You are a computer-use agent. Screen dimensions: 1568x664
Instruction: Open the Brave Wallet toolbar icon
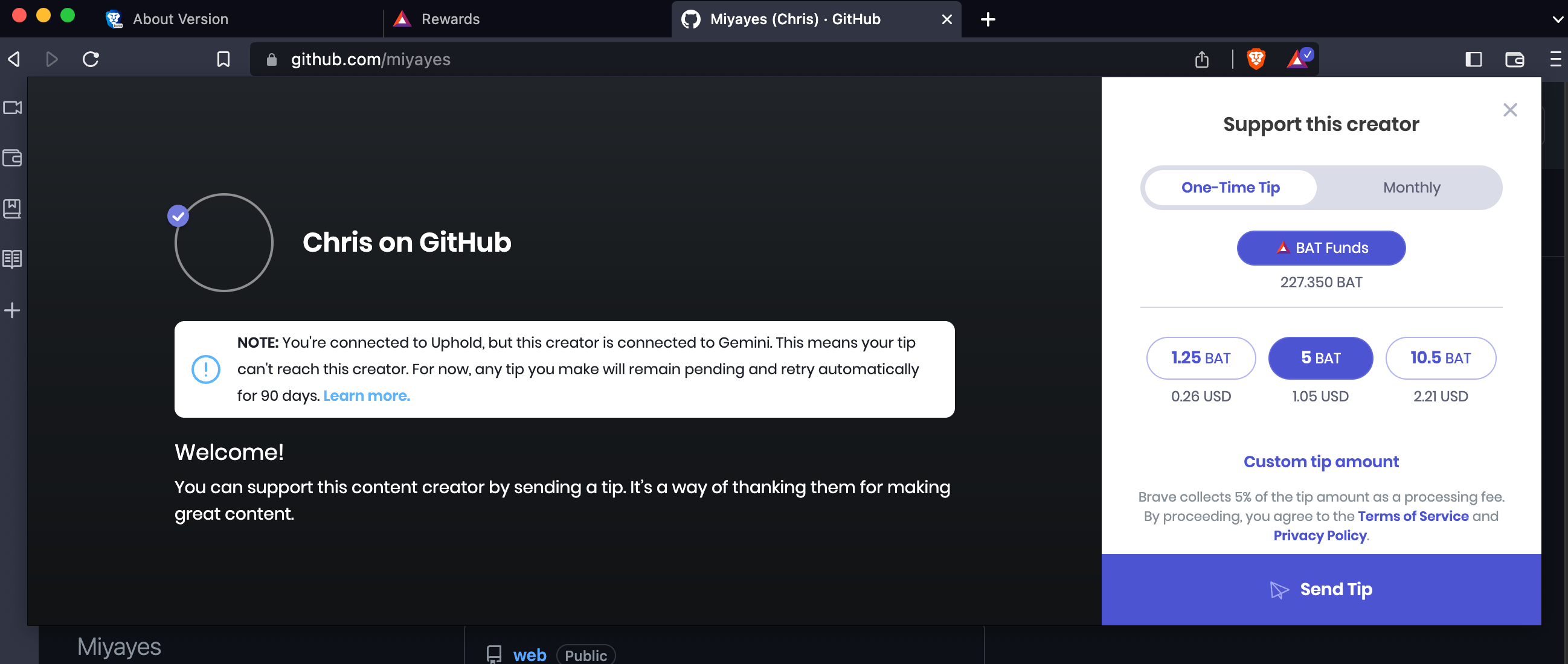tap(1514, 59)
